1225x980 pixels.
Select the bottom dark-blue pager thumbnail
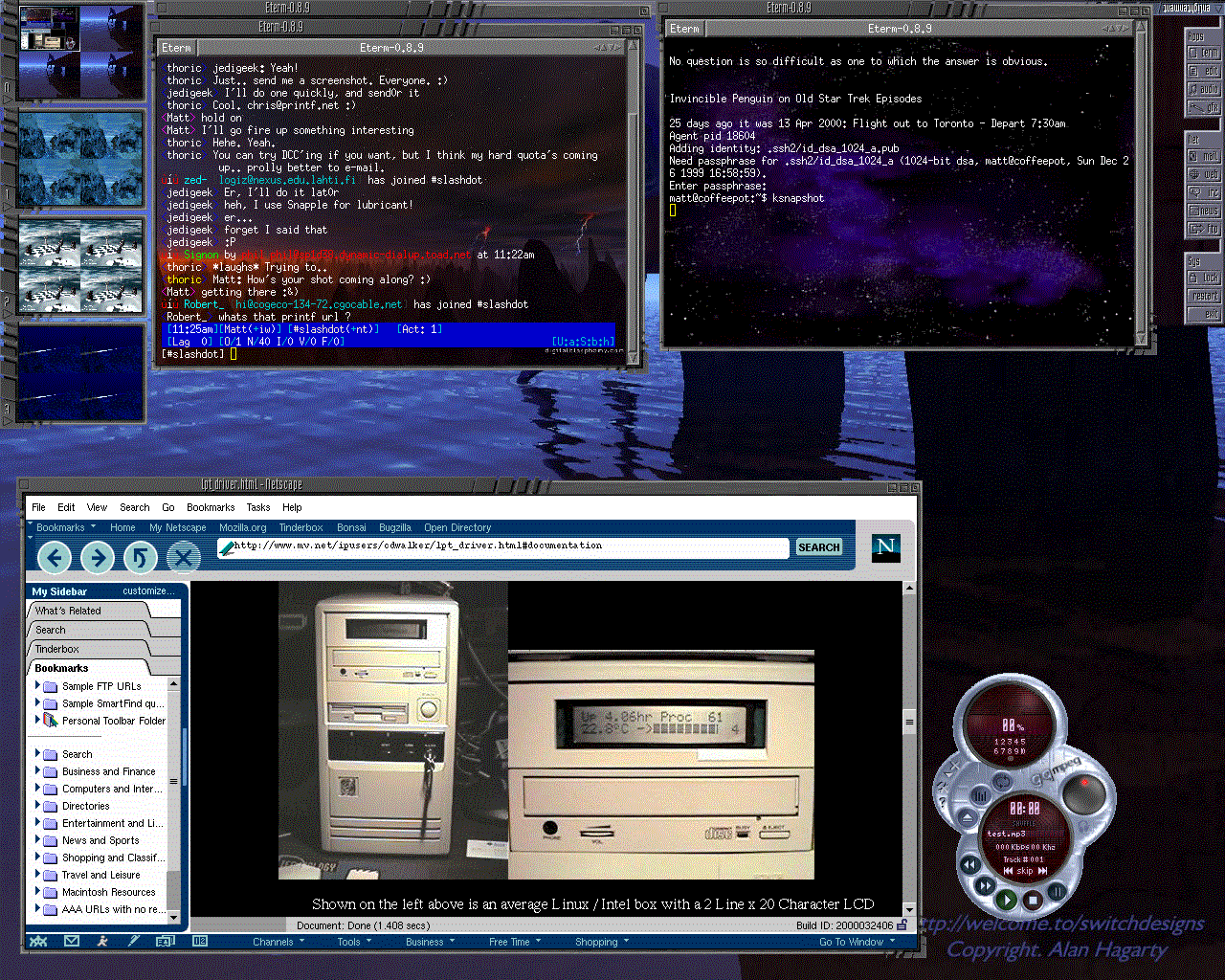(80, 375)
